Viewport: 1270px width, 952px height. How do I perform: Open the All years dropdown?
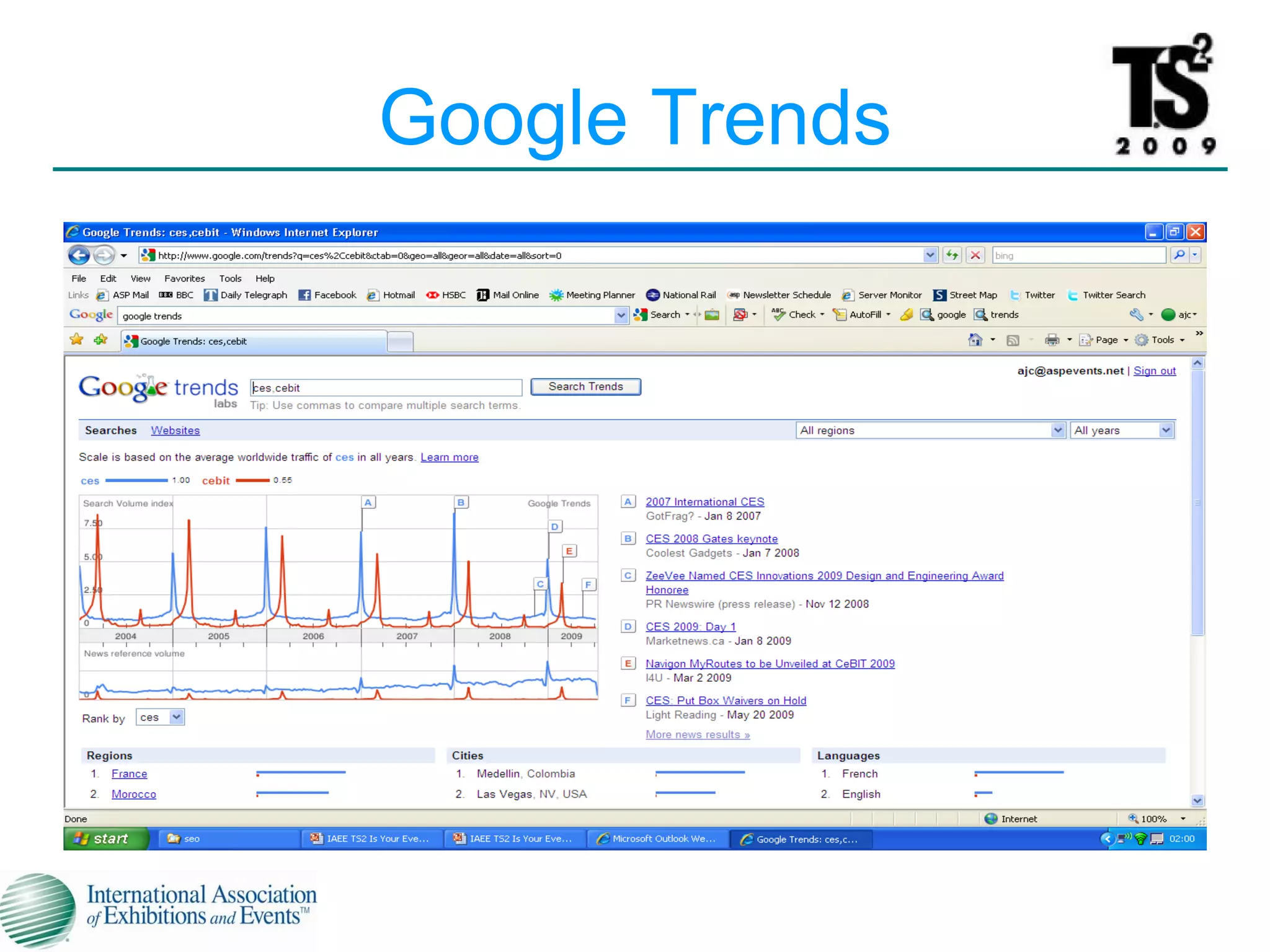pos(1123,430)
